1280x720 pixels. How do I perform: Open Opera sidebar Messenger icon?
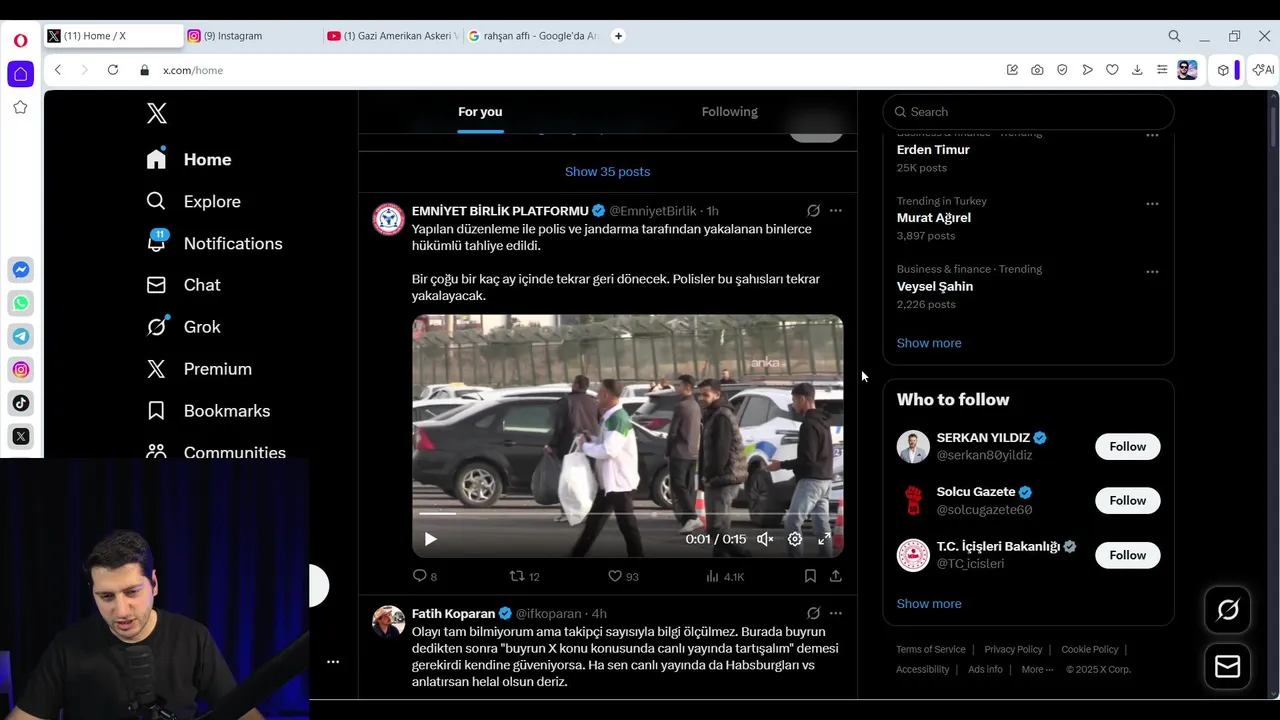(20, 270)
